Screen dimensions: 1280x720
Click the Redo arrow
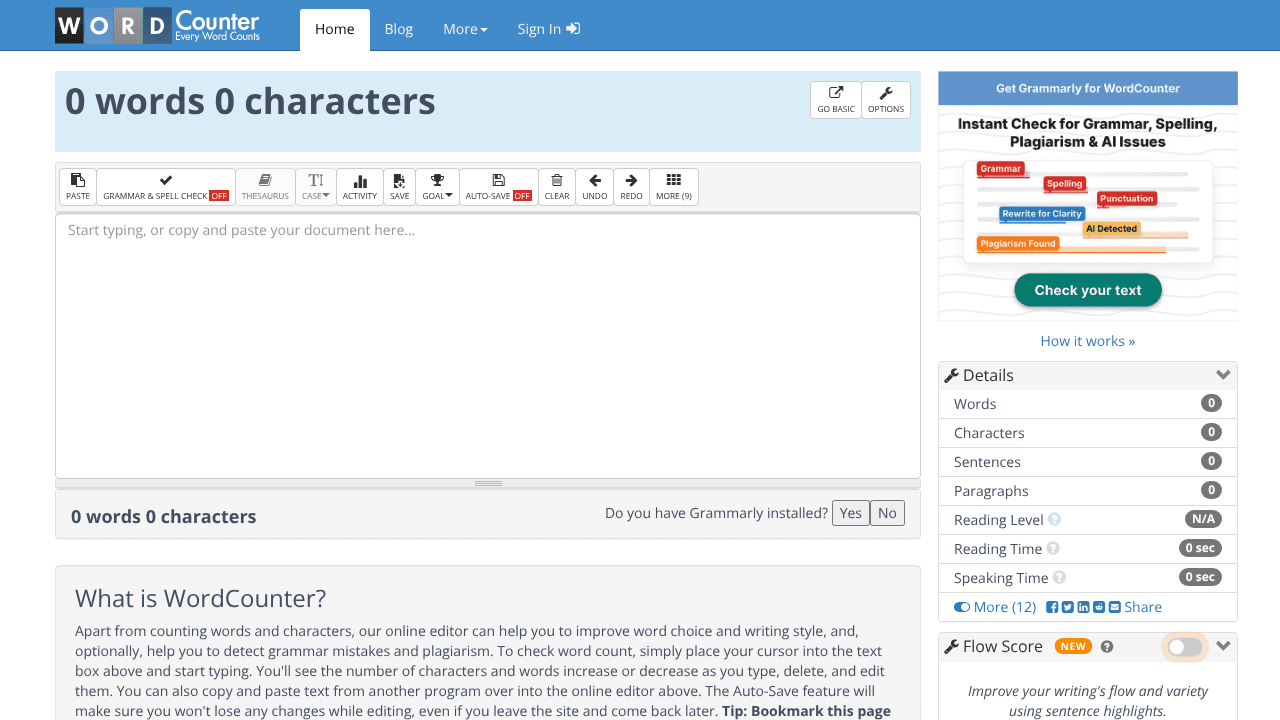(631, 187)
